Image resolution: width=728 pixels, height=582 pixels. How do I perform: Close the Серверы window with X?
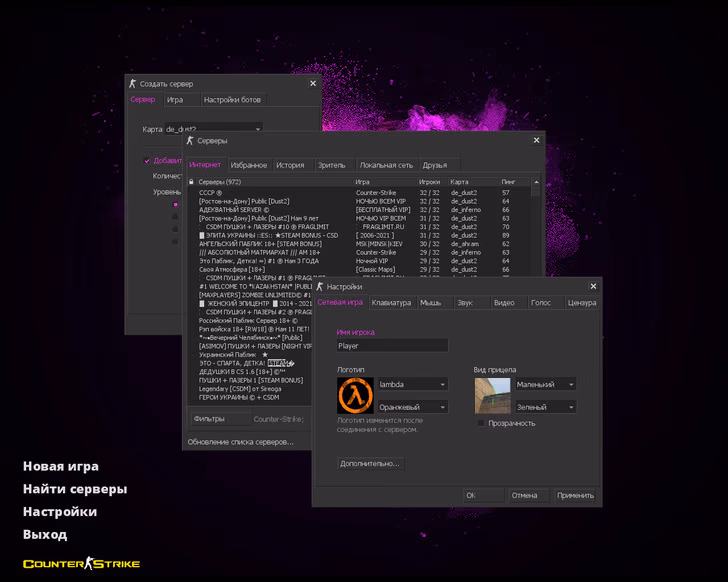[536, 141]
